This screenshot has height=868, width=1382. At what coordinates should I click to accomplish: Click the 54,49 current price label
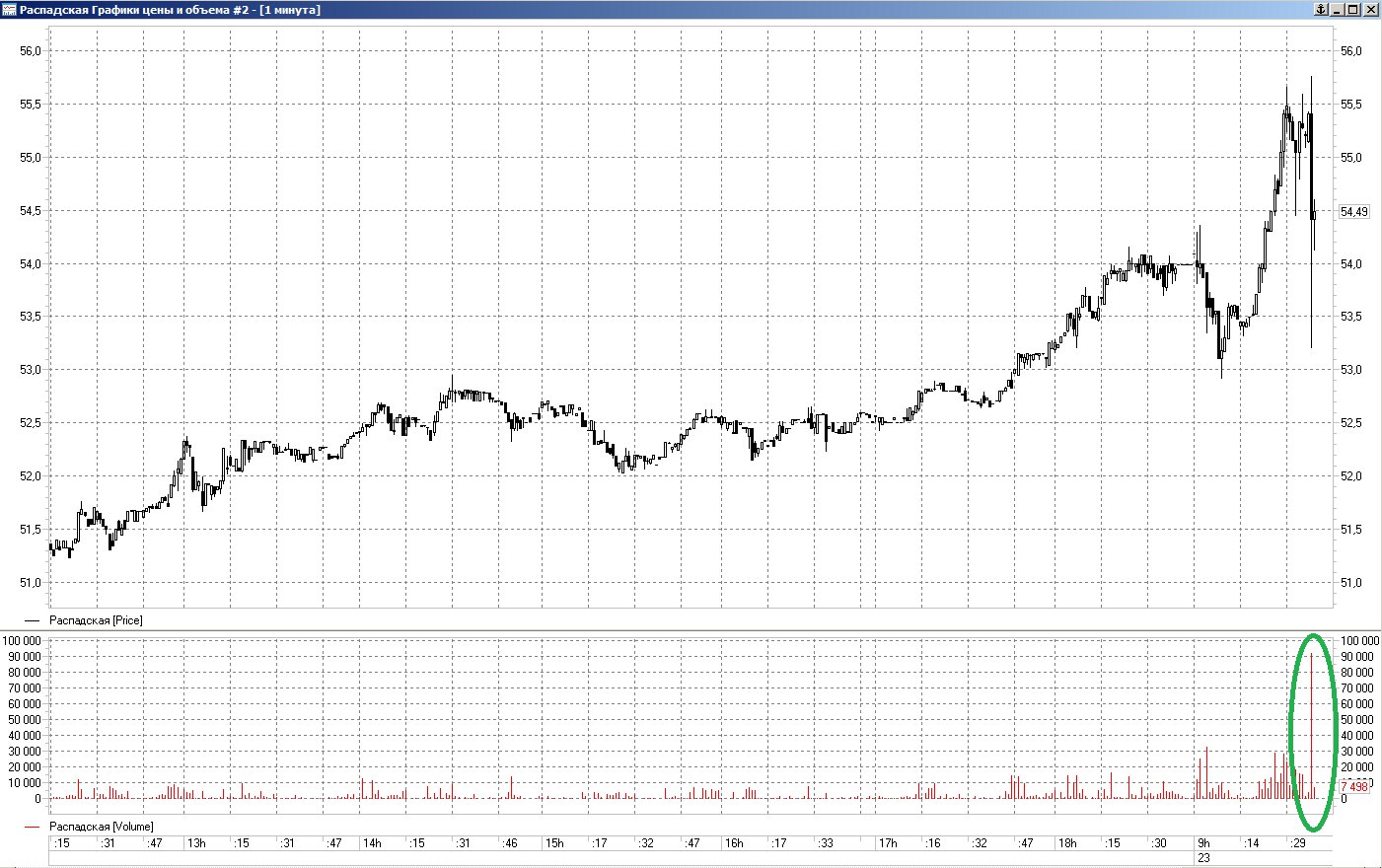tap(1353, 212)
